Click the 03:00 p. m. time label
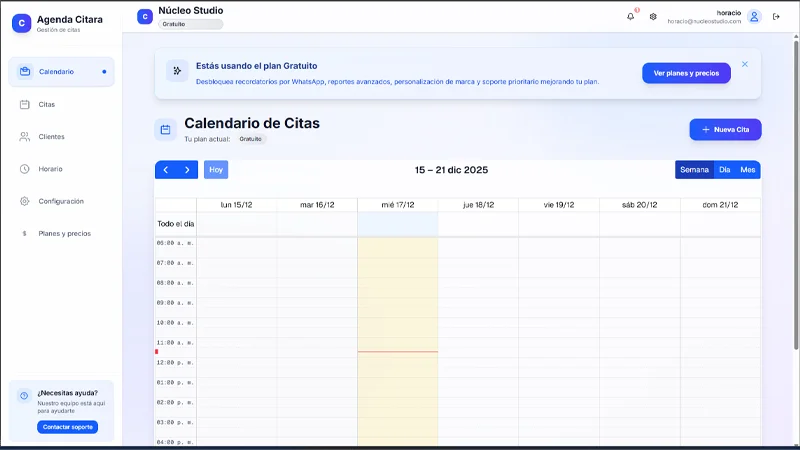The height and width of the screenshot is (450, 800). [x=175, y=422]
